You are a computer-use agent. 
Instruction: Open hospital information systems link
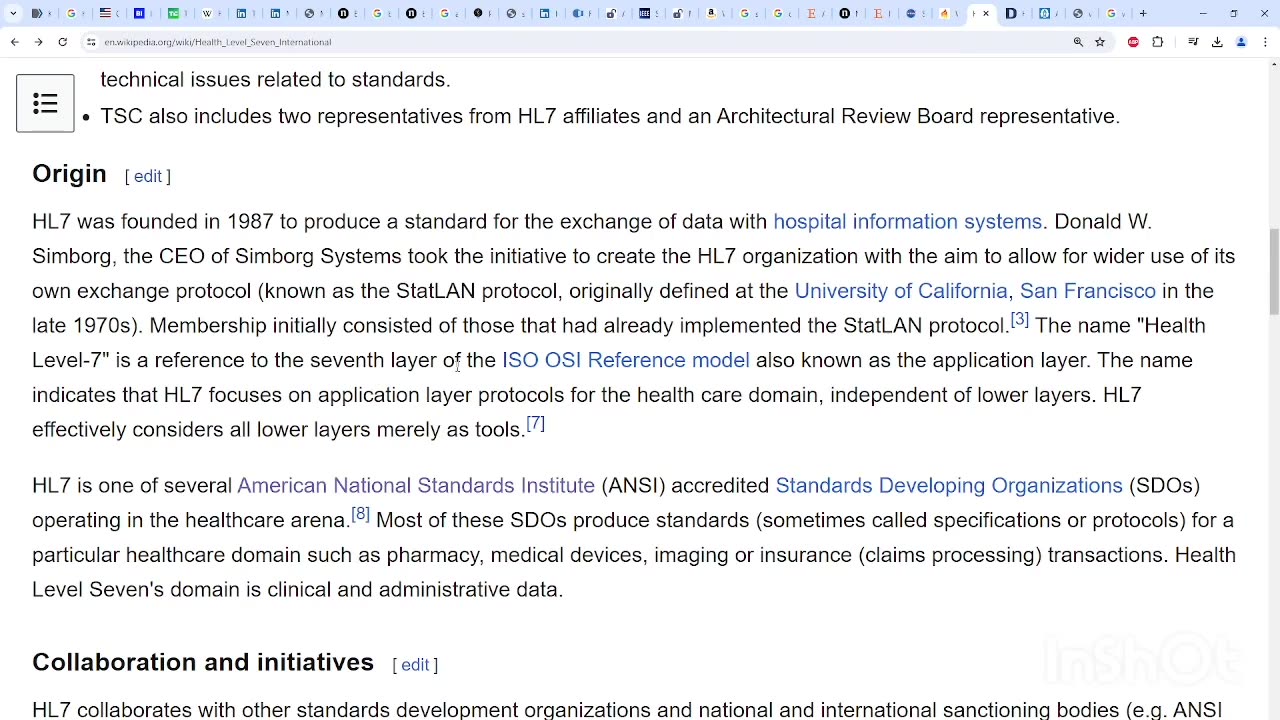pos(907,221)
